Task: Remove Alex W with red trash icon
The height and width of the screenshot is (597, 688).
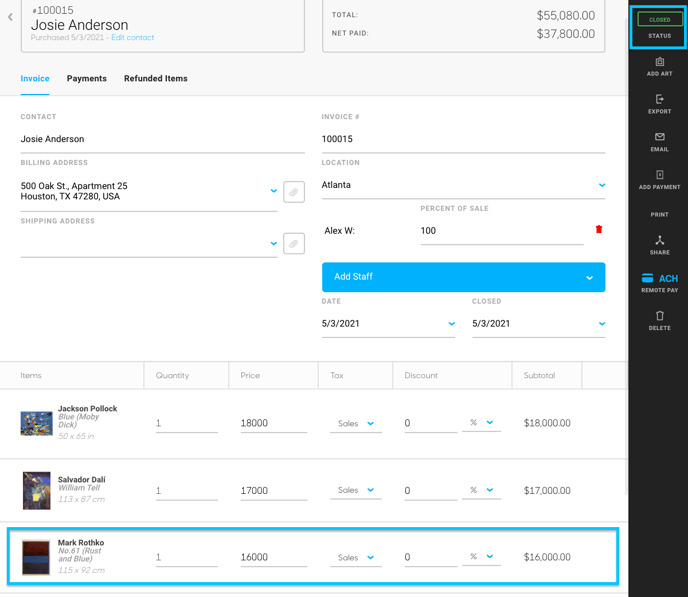Action: coord(598,229)
